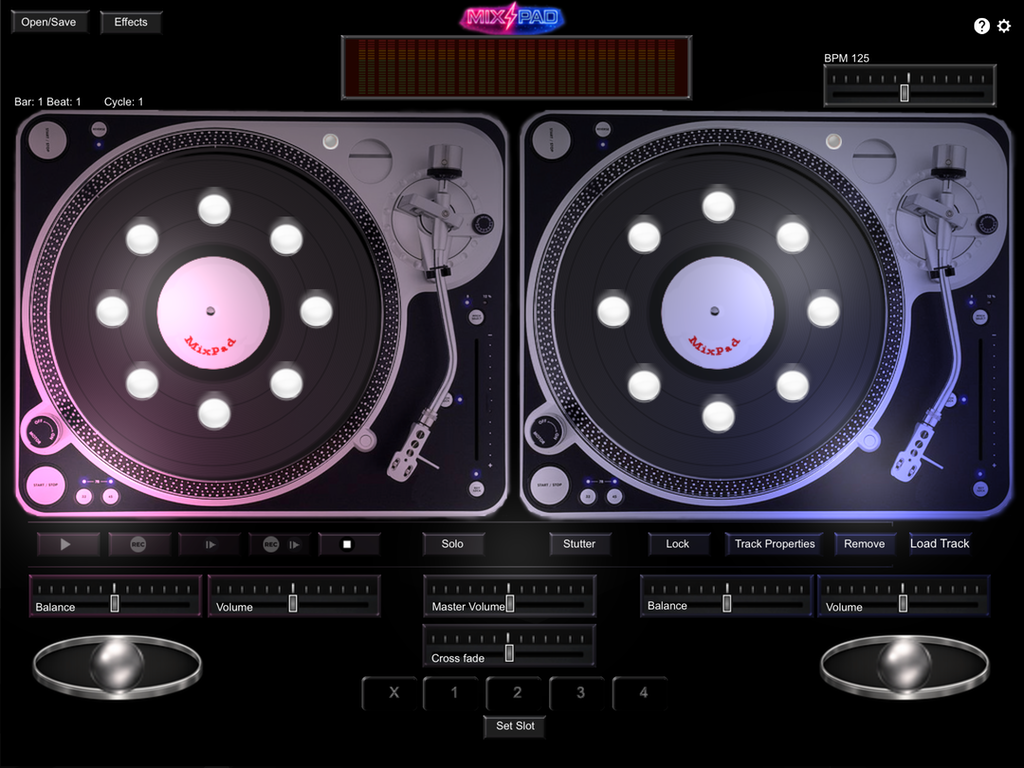Tap the rightmost sample pad on left turntable
The width and height of the screenshot is (1024, 768).
coord(316,311)
